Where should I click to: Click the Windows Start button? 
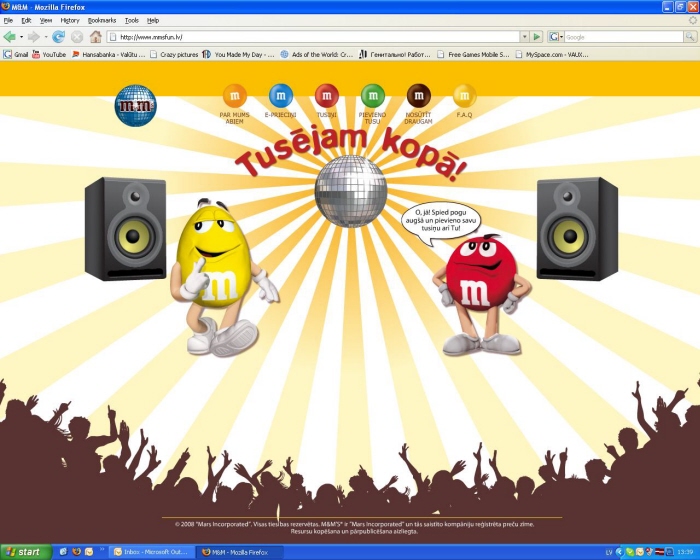pos(26,552)
